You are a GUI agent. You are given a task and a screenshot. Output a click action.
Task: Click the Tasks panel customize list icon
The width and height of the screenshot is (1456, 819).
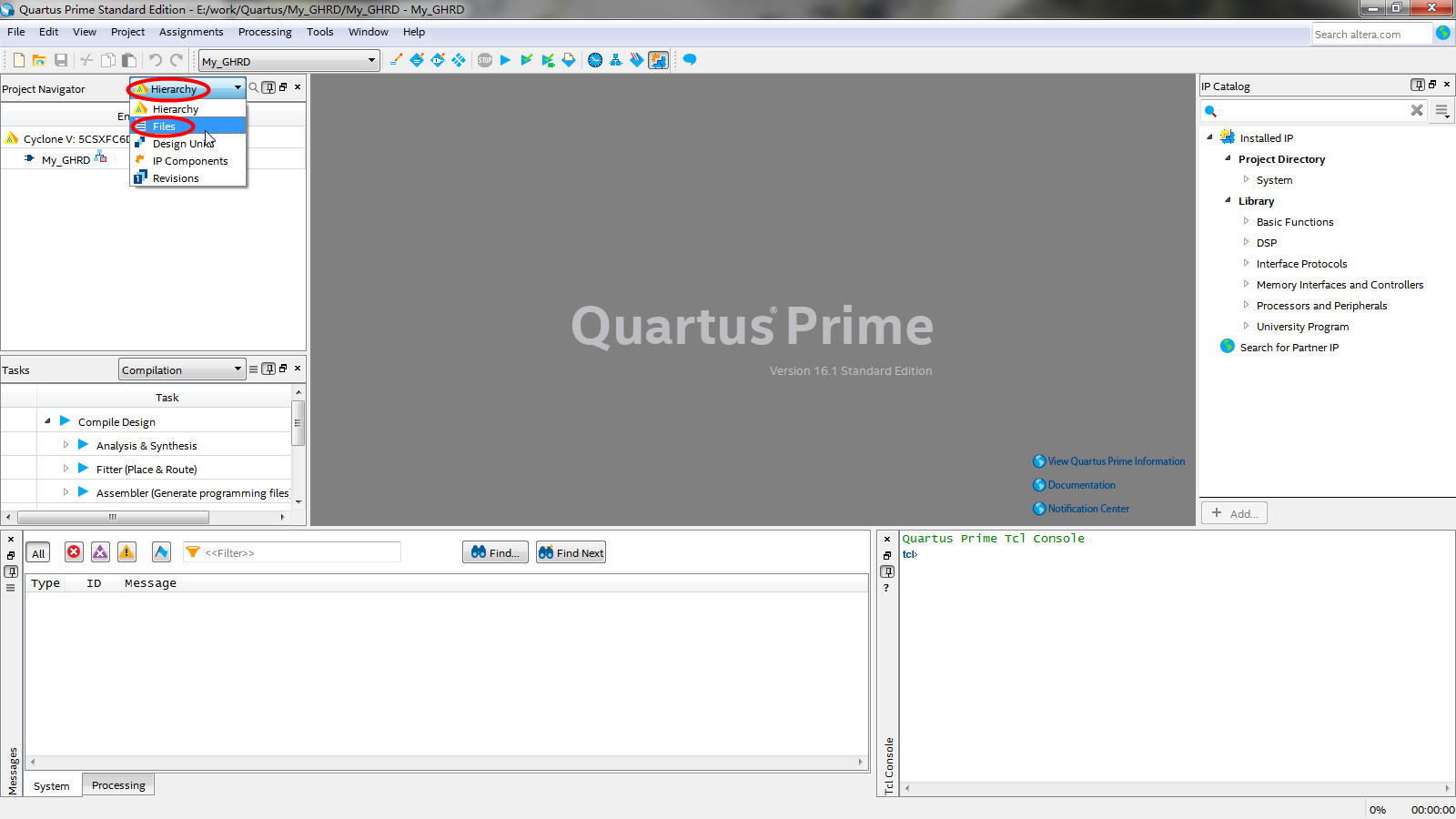pyautogui.click(x=254, y=369)
